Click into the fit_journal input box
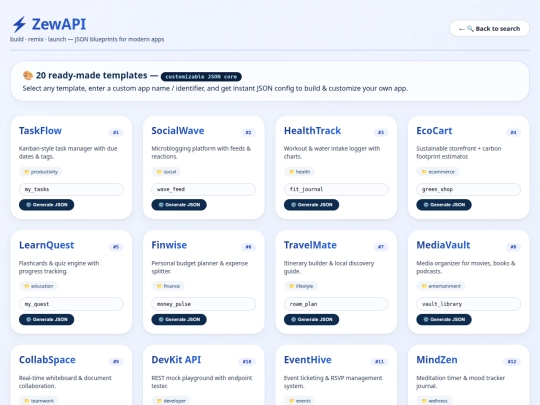The width and height of the screenshot is (540, 405). pos(336,189)
